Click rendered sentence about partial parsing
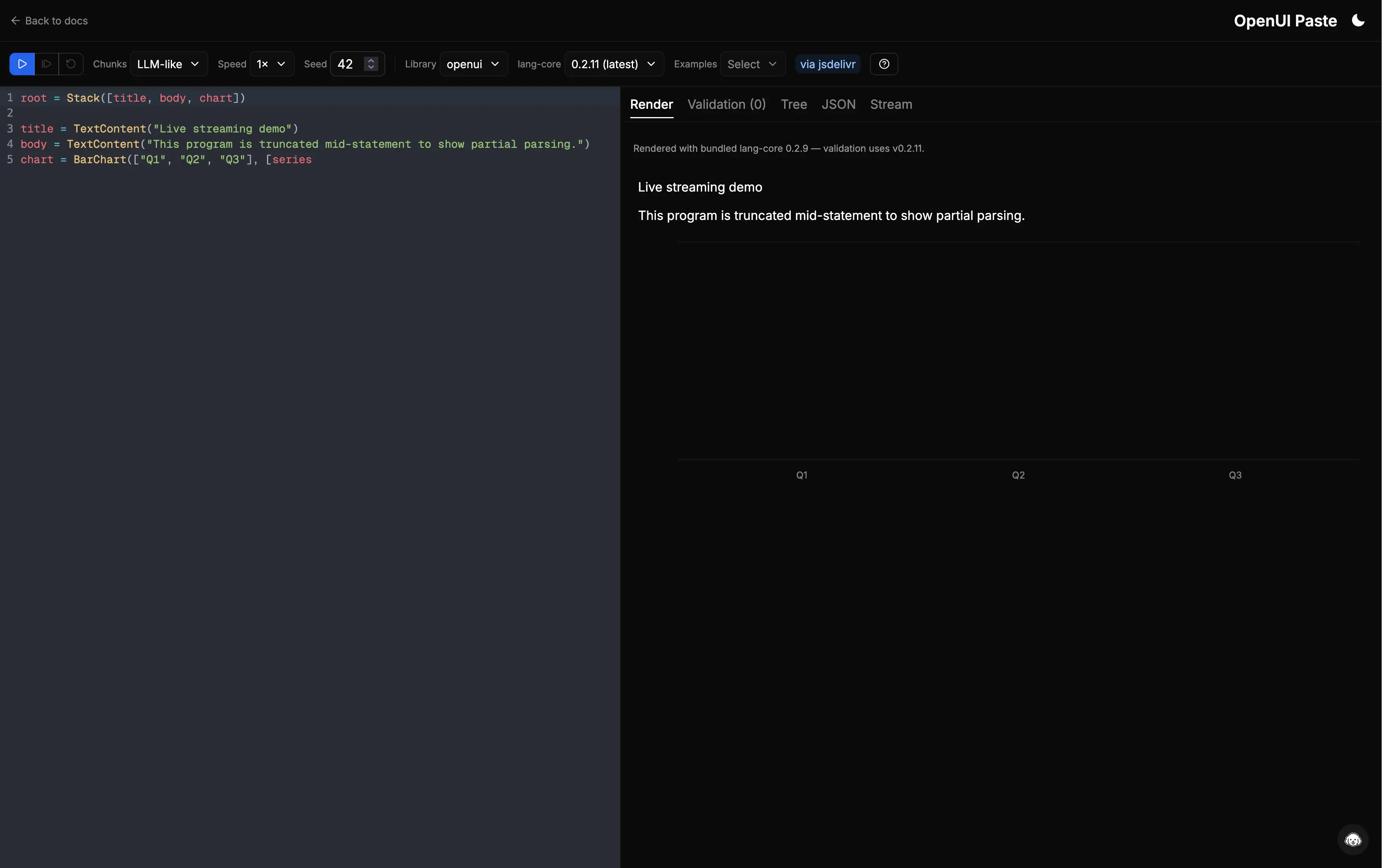The height and width of the screenshot is (868, 1382). pos(831,216)
